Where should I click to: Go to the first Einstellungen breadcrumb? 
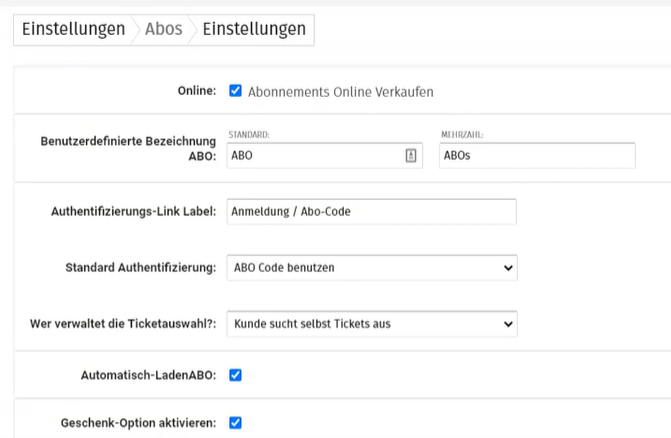click(74, 29)
